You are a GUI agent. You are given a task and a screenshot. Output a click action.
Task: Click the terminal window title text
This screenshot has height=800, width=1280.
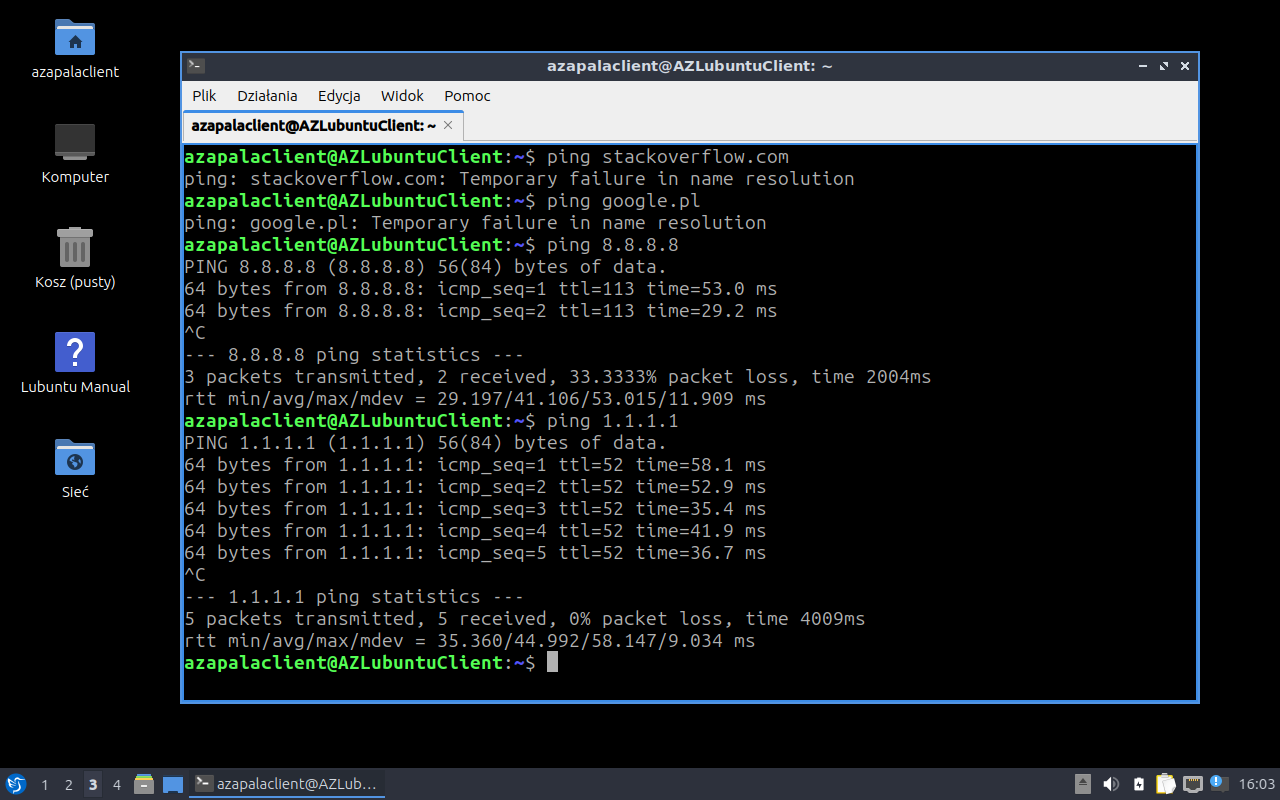point(690,66)
